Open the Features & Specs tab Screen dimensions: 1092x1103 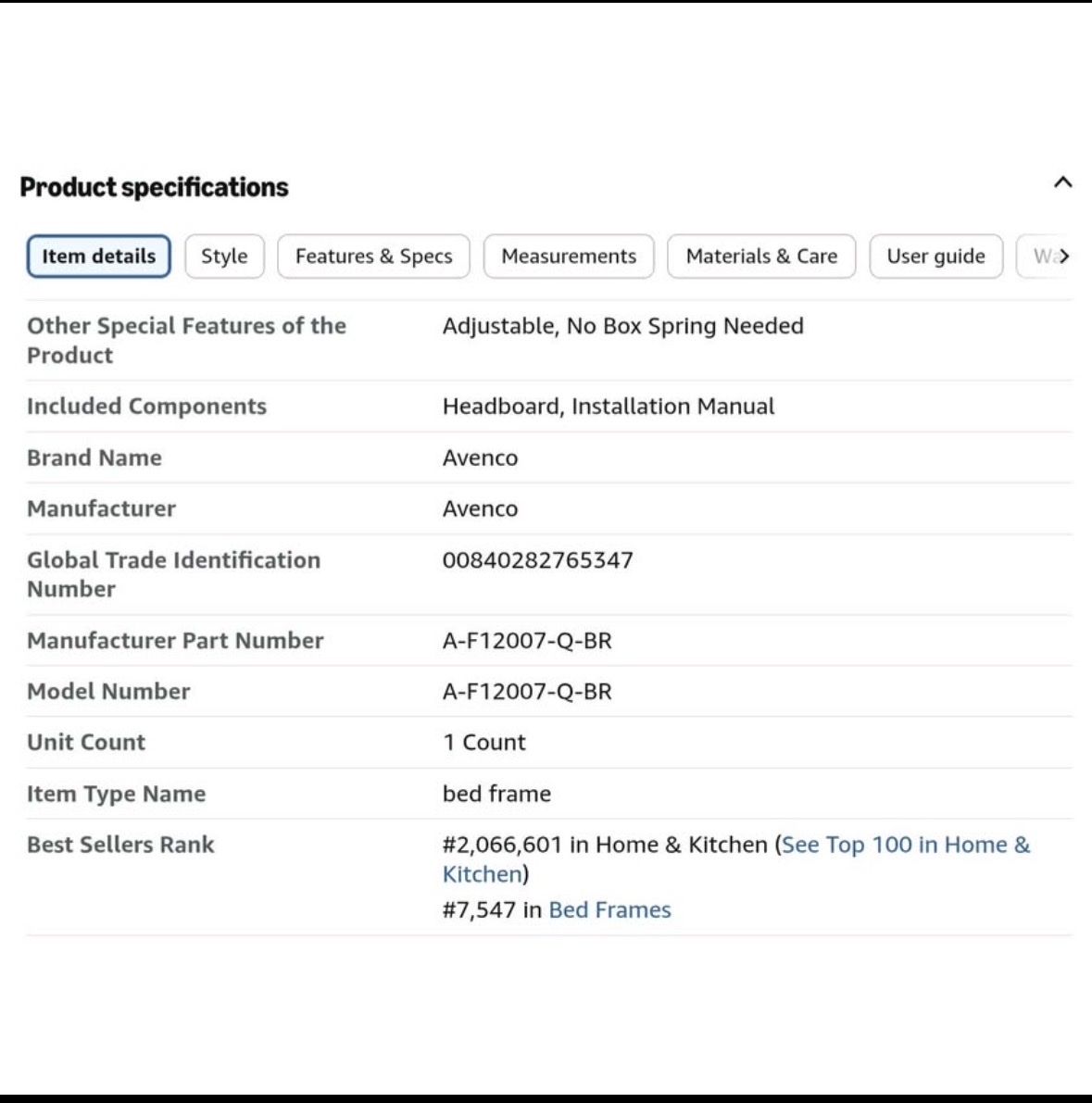[x=373, y=256]
